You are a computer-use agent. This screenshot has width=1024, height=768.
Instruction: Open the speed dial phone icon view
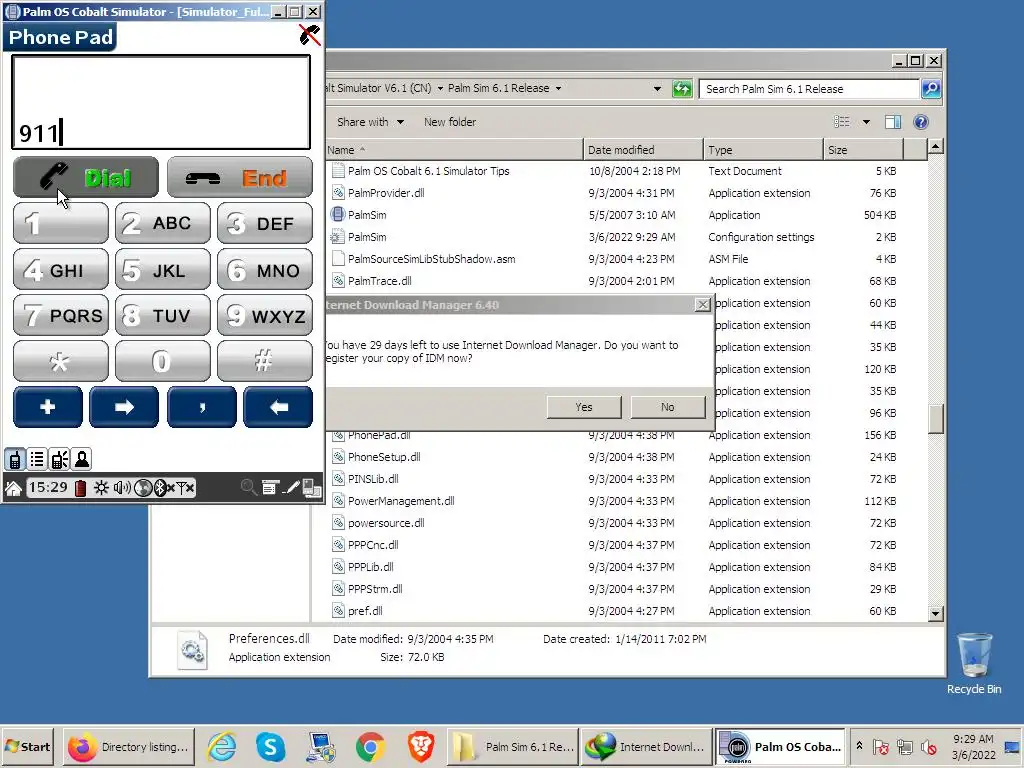point(59,460)
